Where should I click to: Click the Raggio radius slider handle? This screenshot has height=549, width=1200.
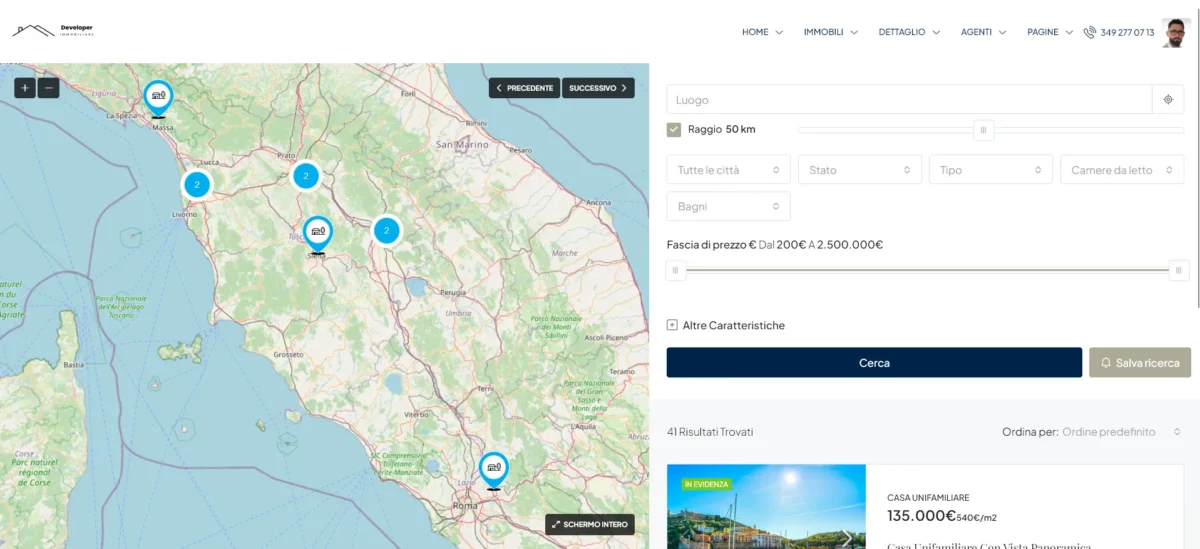(983, 130)
